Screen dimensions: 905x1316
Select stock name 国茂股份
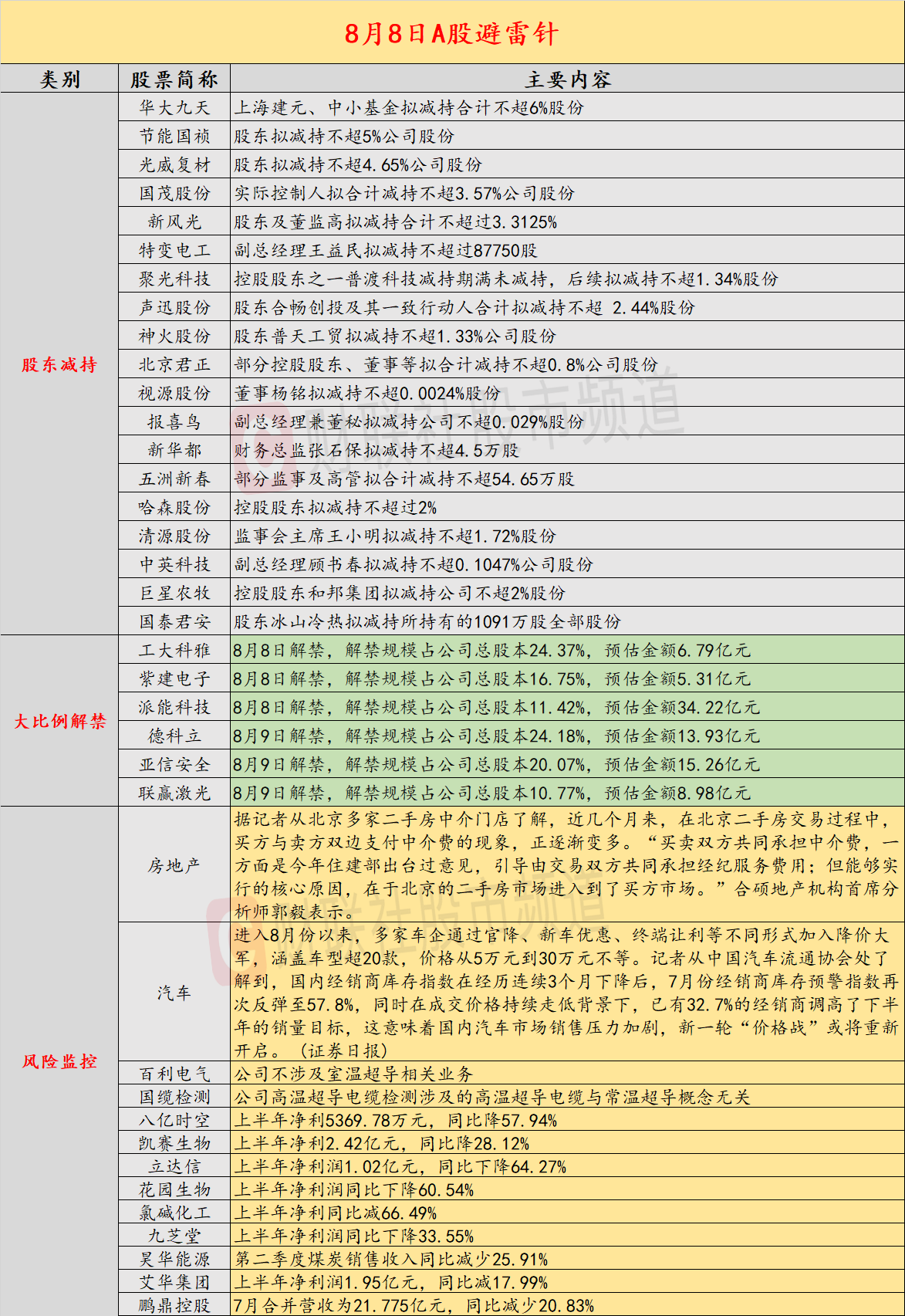pyautogui.click(x=174, y=193)
